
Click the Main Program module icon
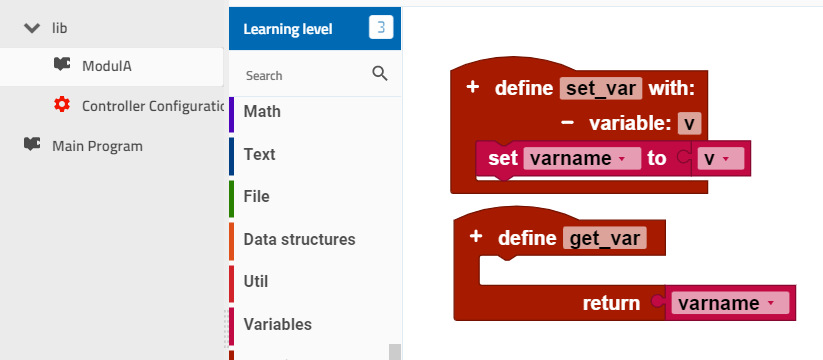(x=32, y=145)
